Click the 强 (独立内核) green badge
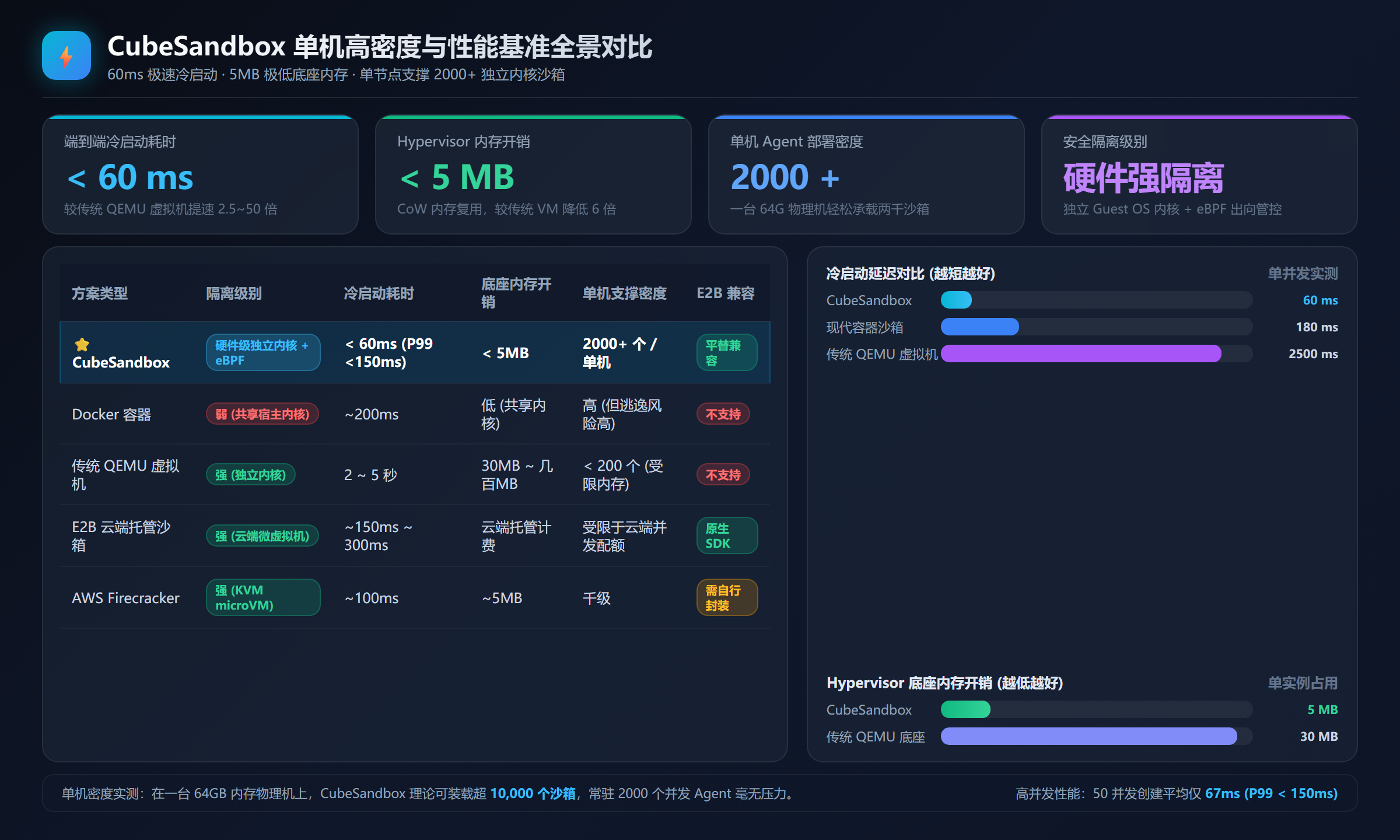1400x840 pixels. point(251,475)
